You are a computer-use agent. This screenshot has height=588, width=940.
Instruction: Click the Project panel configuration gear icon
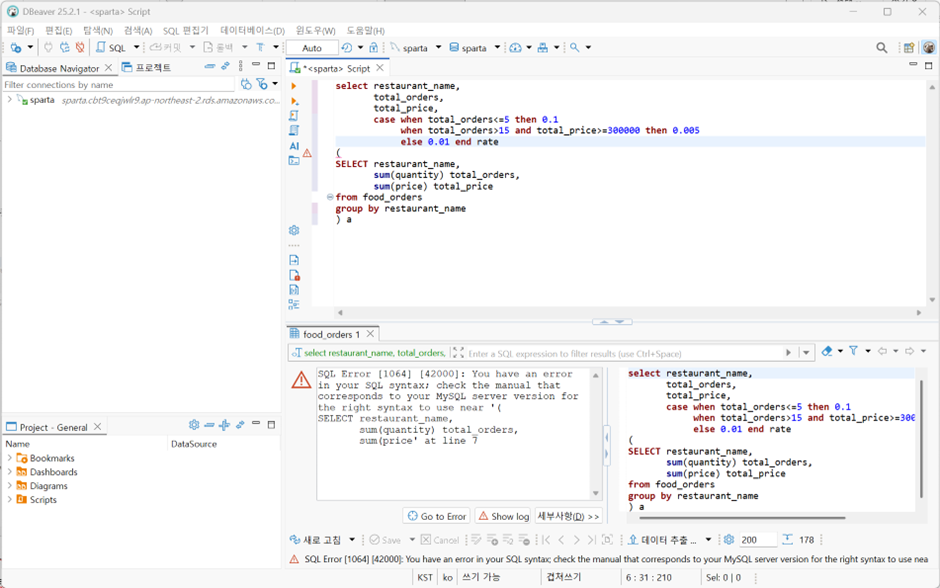(x=194, y=425)
